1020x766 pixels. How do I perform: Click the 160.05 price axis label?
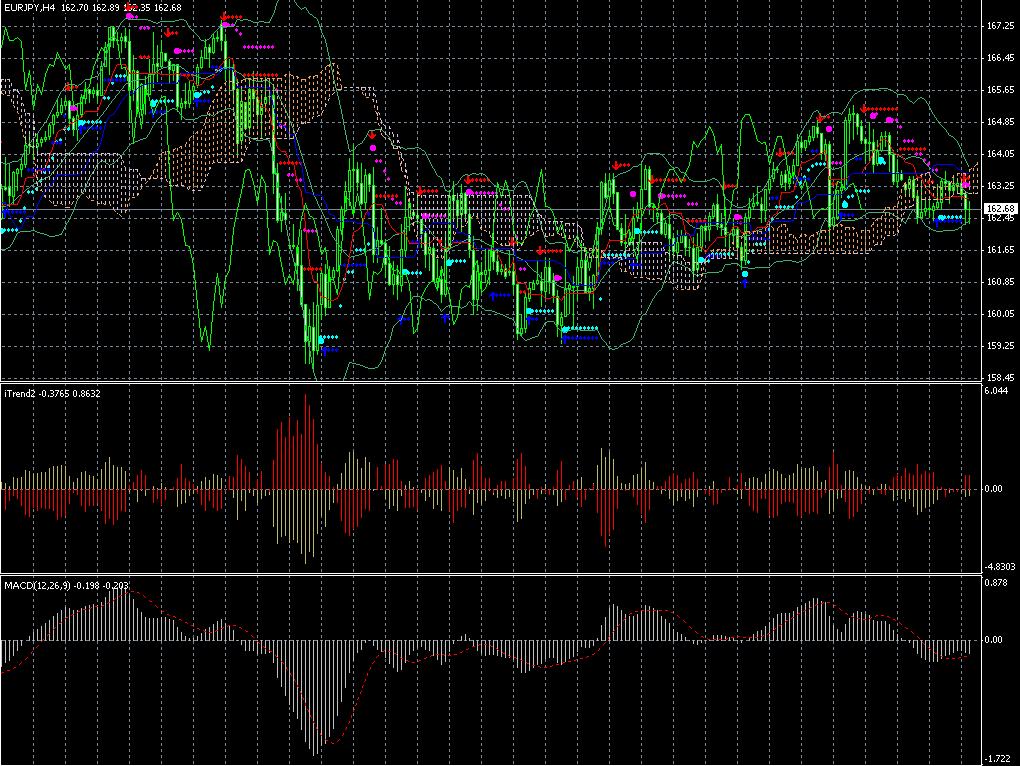1000,313
